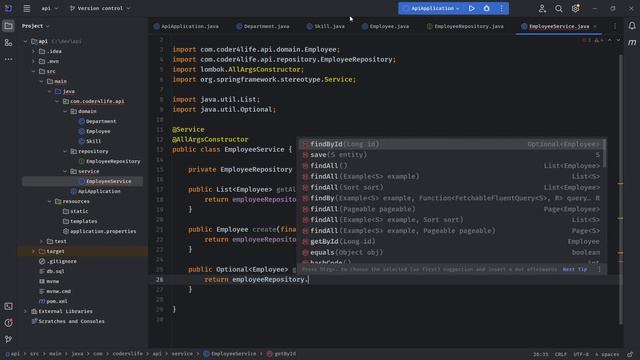The image size is (640, 360).
Task: Switch to Skill.java tab
Action: click(326, 26)
